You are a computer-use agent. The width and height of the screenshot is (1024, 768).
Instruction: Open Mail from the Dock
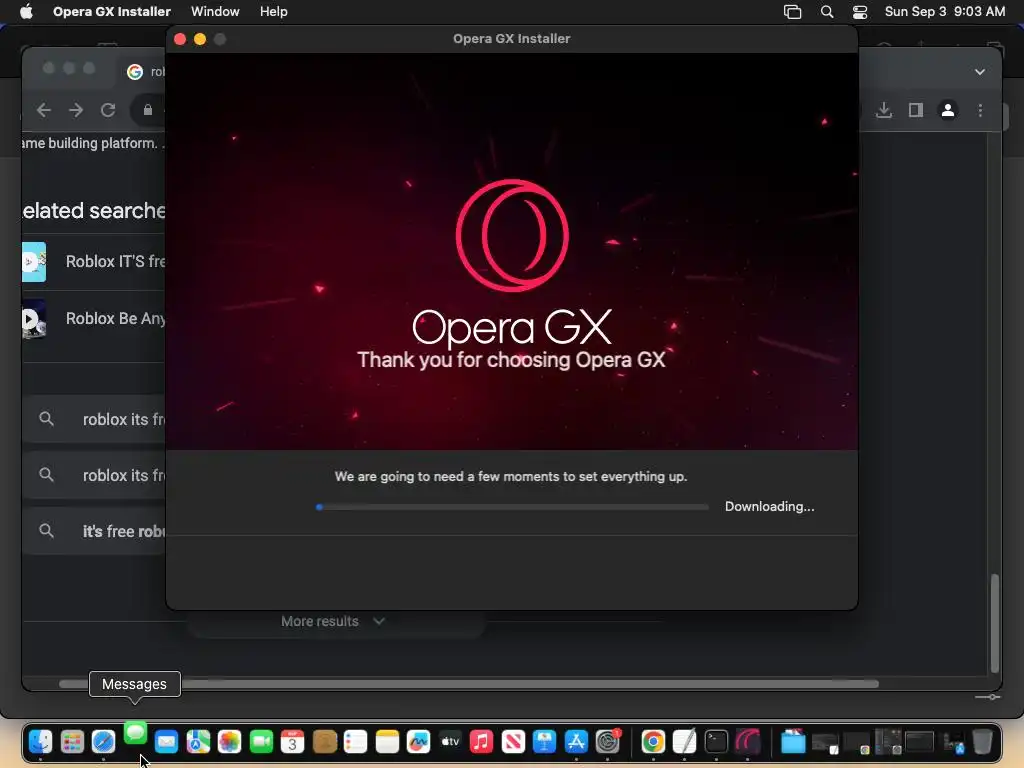coord(167,742)
